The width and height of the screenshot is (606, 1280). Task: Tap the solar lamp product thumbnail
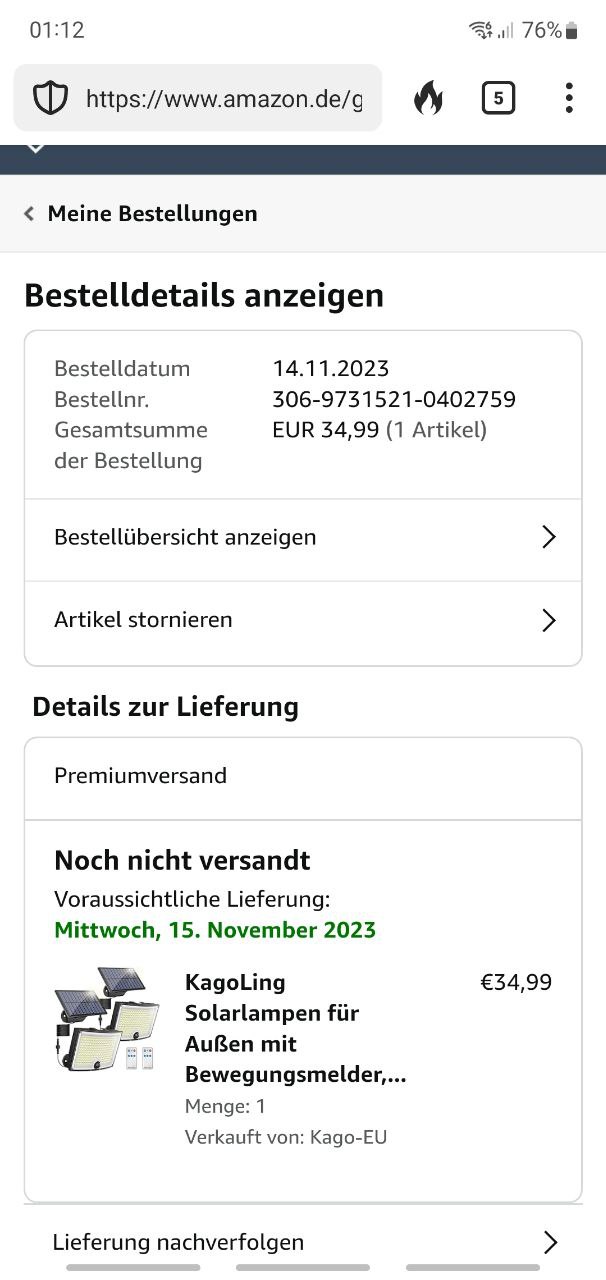pyautogui.click(x=106, y=1020)
